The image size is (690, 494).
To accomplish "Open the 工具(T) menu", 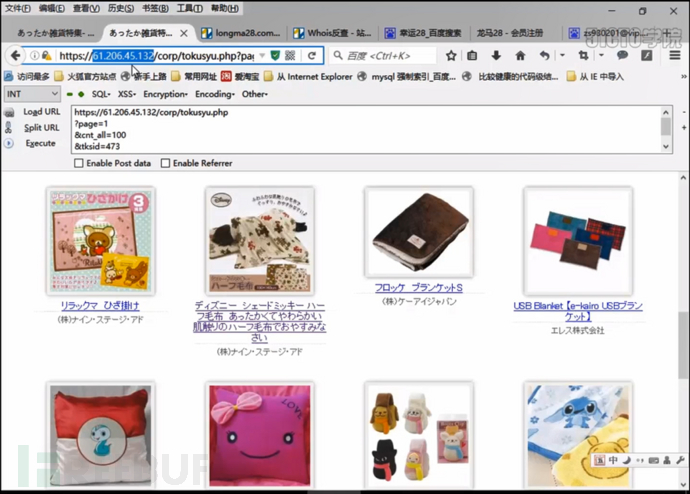I will click(x=190, y=8).
